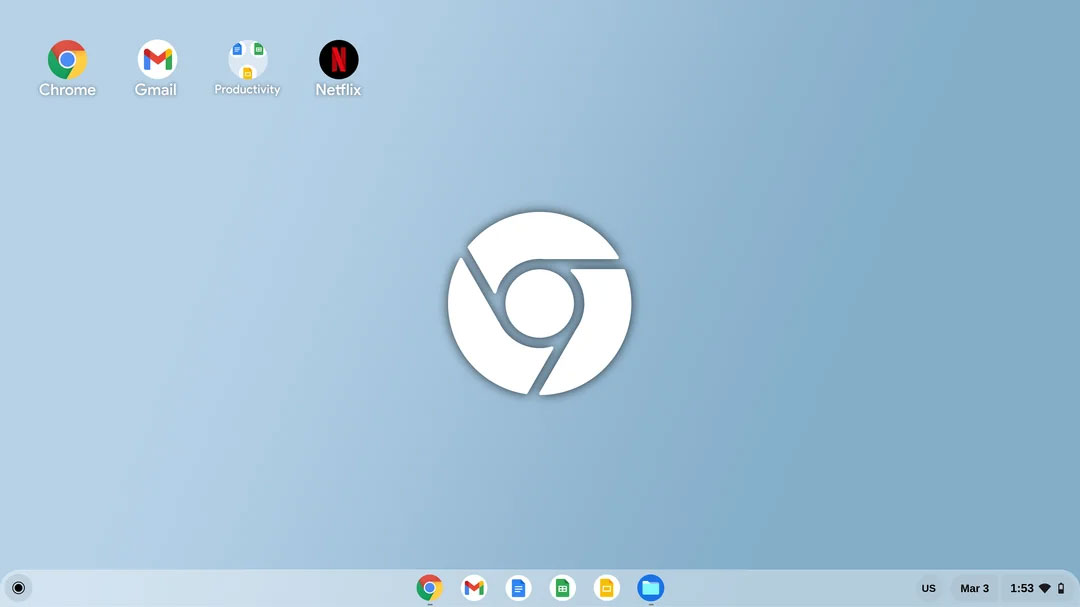
Task: Open the app Launcher button
Action: 18,587
